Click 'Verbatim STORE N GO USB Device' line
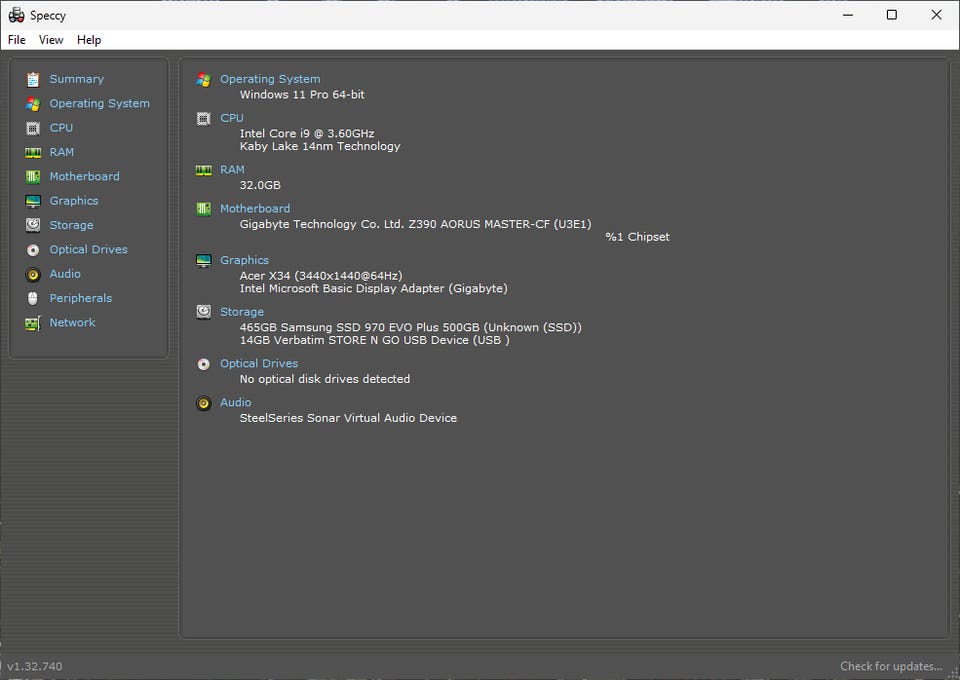960x680 pixels. [374, 340]
